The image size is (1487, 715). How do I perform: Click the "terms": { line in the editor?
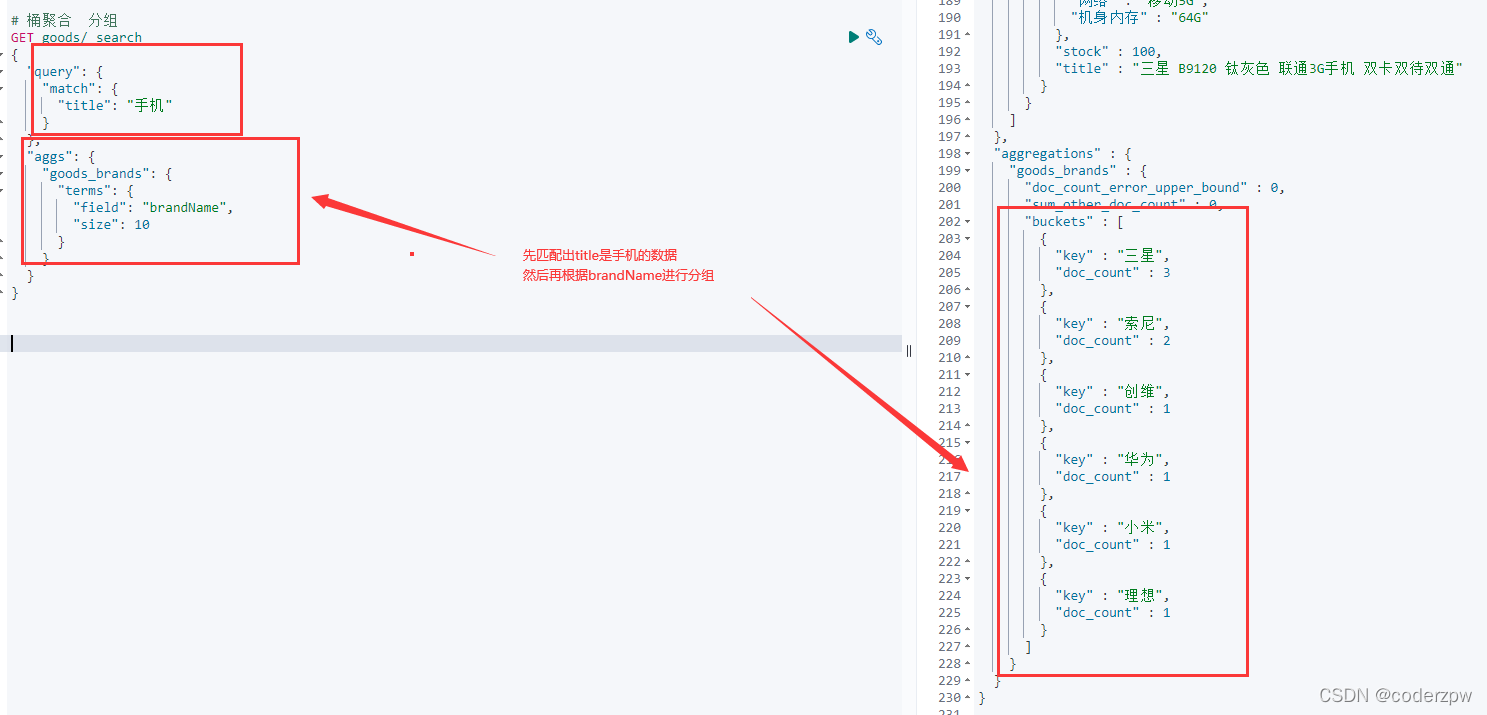tap(96, 191)
